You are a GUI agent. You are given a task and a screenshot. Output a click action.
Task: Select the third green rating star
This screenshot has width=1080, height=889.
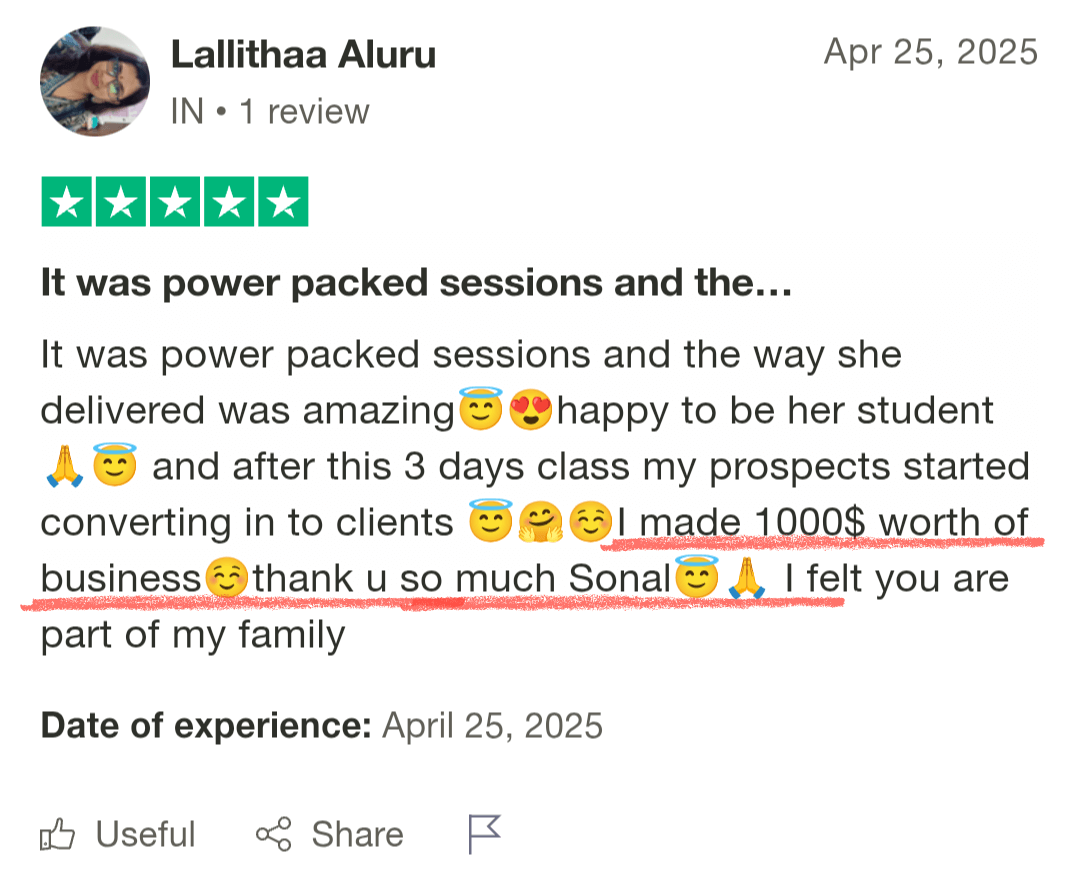point(175,203)
